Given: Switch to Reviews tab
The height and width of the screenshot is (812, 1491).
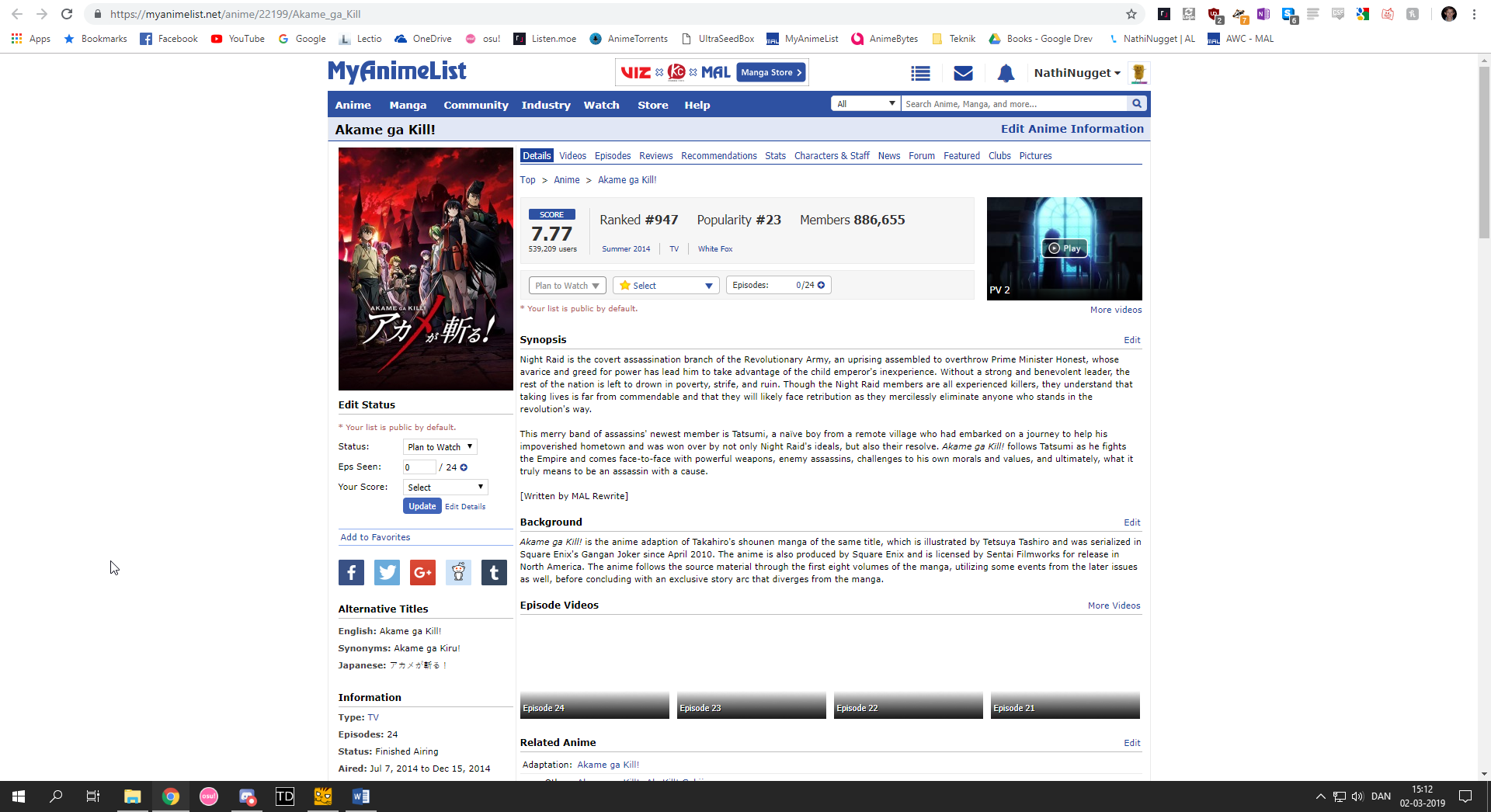Looking at the screenshot, I should [x=656, y=156].
